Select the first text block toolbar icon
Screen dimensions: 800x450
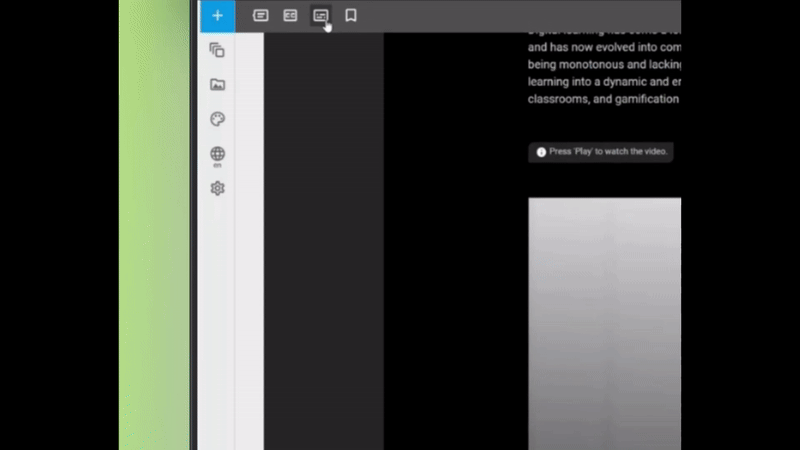(x=261, y=16)
